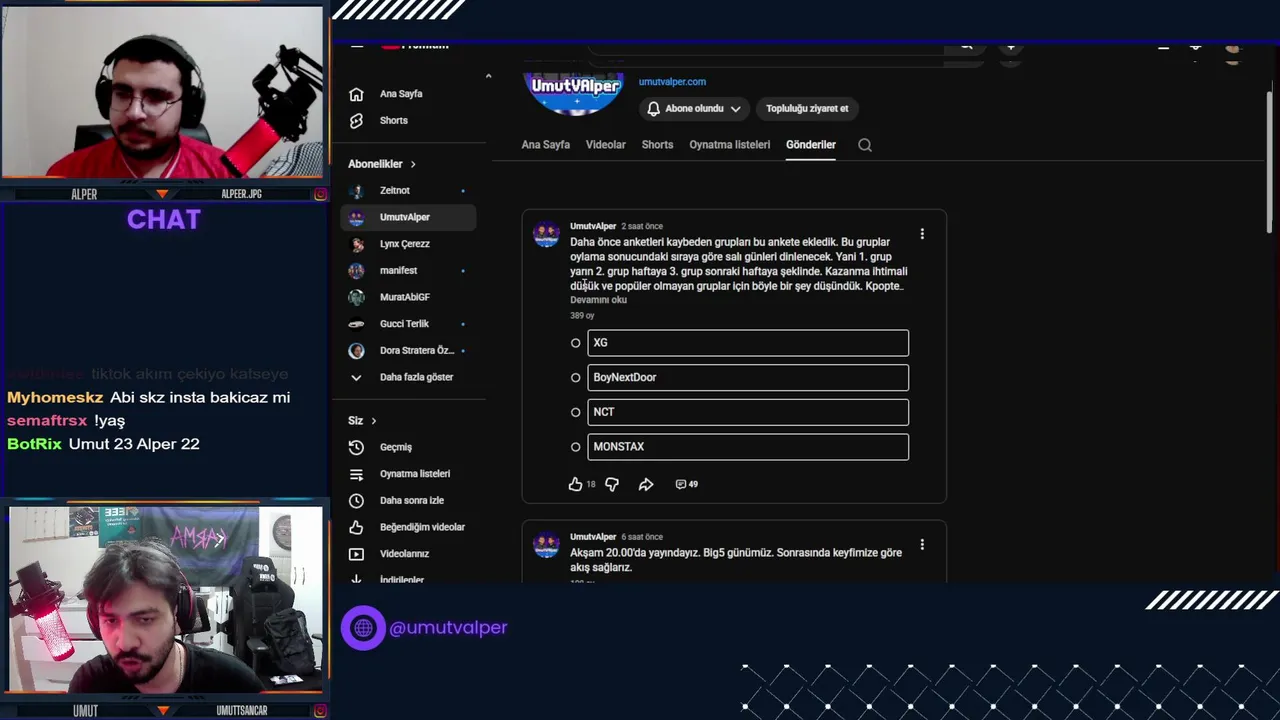Click Topluluğu ziyaret et button
This screenshot has height=720, width=1280.
pyautogui.click(x=807, y=109)
